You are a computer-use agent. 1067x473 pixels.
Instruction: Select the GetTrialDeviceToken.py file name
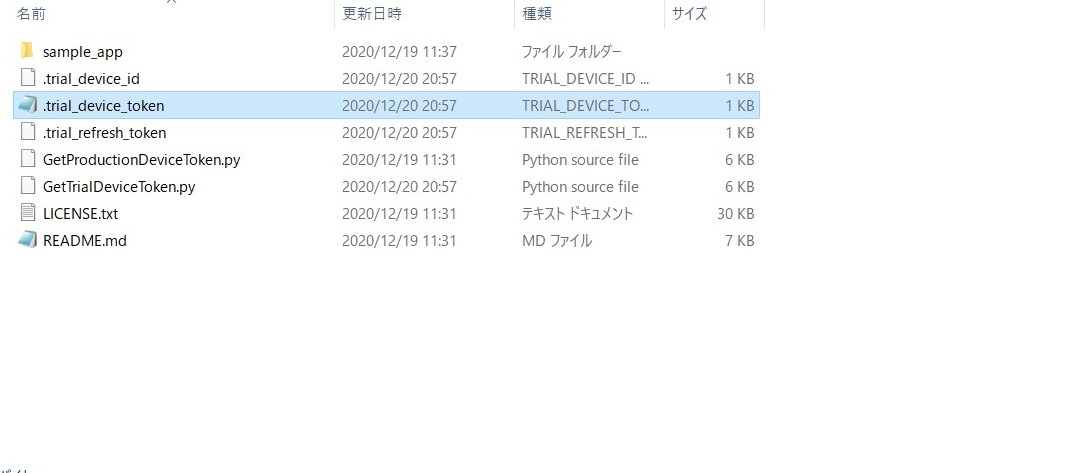coord(119,186)
